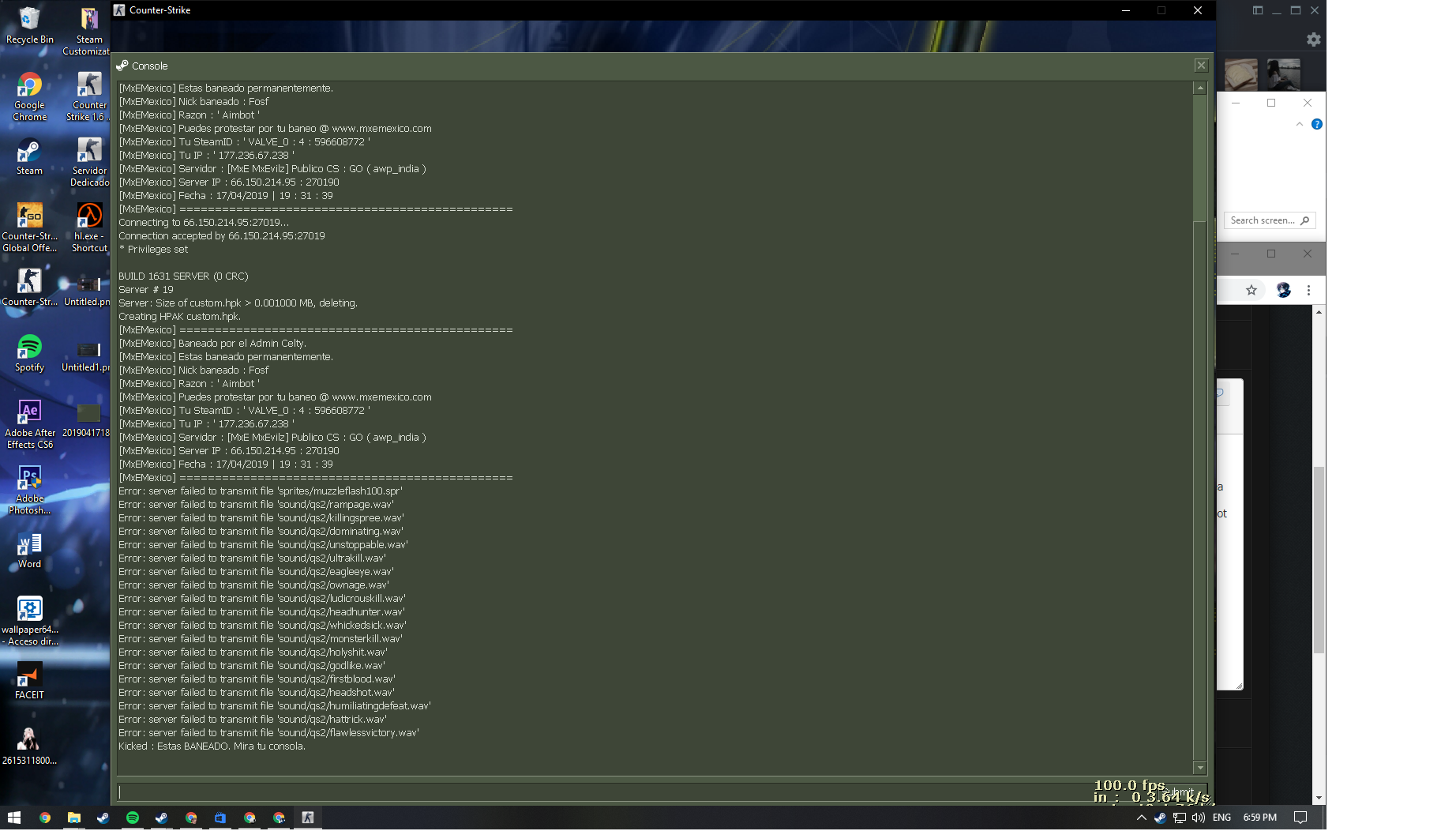This screenshot has width=1456, height=831.
Task: Open Counter Strike 1.6 desktop icon
Action: [x=88, y=97]
